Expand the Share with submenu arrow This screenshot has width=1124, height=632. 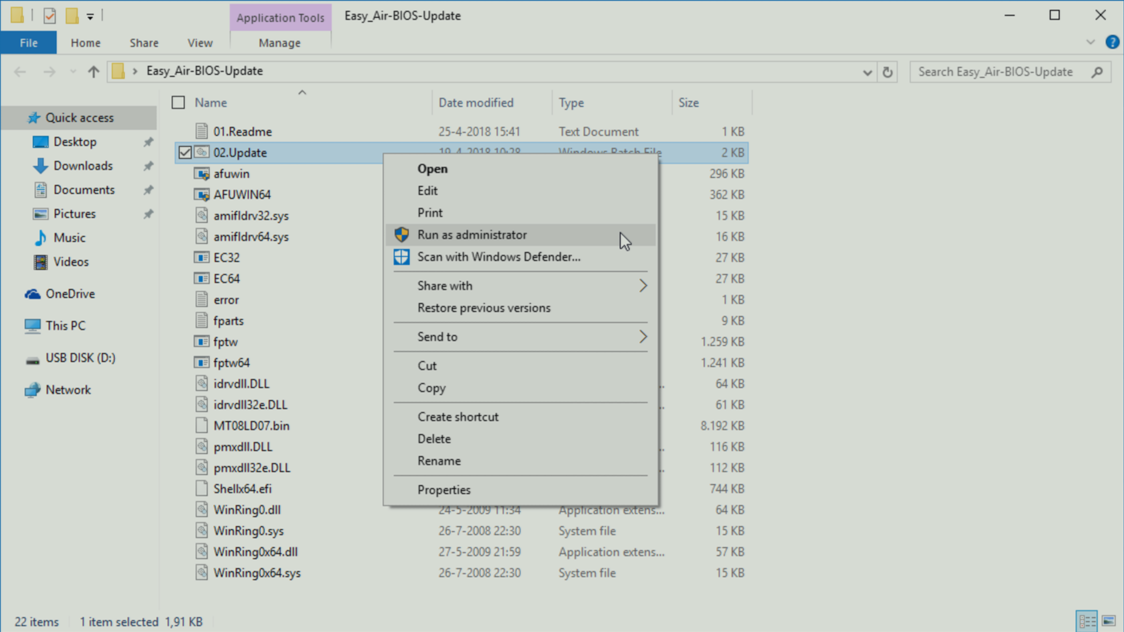coord(643,286)
